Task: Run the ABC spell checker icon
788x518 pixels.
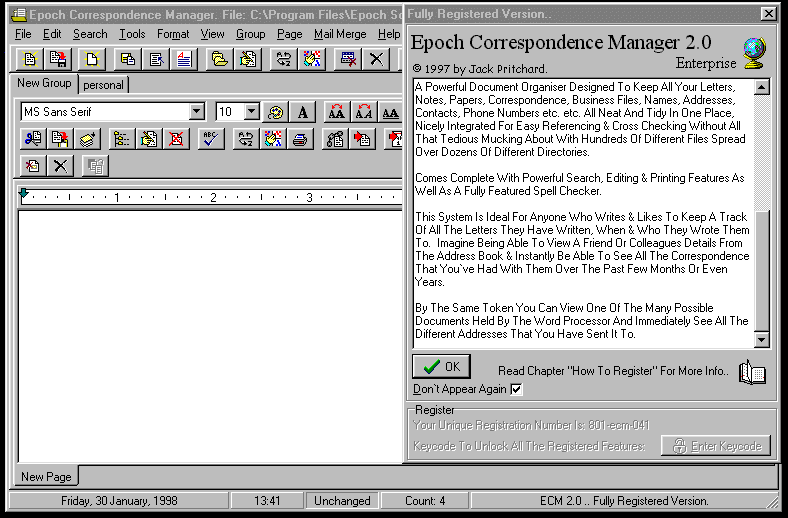Action: click(211, 139)
